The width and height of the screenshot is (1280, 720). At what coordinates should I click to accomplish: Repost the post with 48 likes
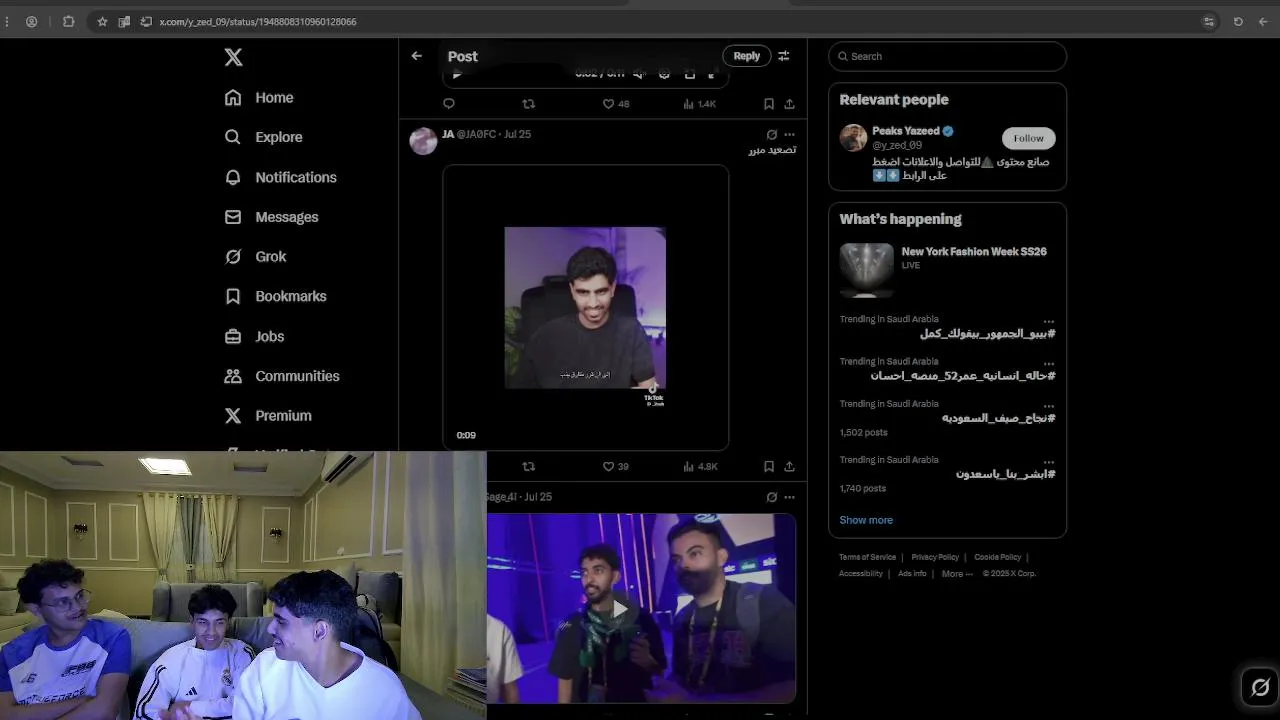529,104
